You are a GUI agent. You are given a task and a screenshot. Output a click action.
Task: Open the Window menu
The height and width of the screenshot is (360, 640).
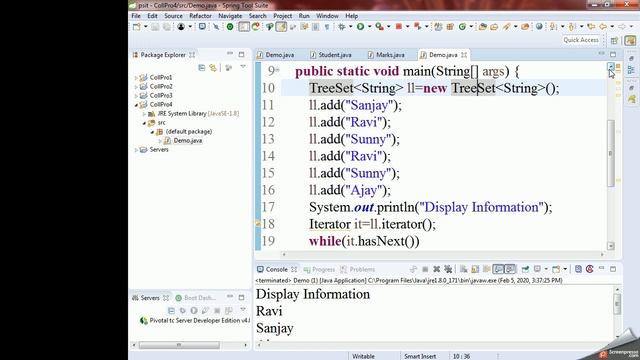[327, 16]
